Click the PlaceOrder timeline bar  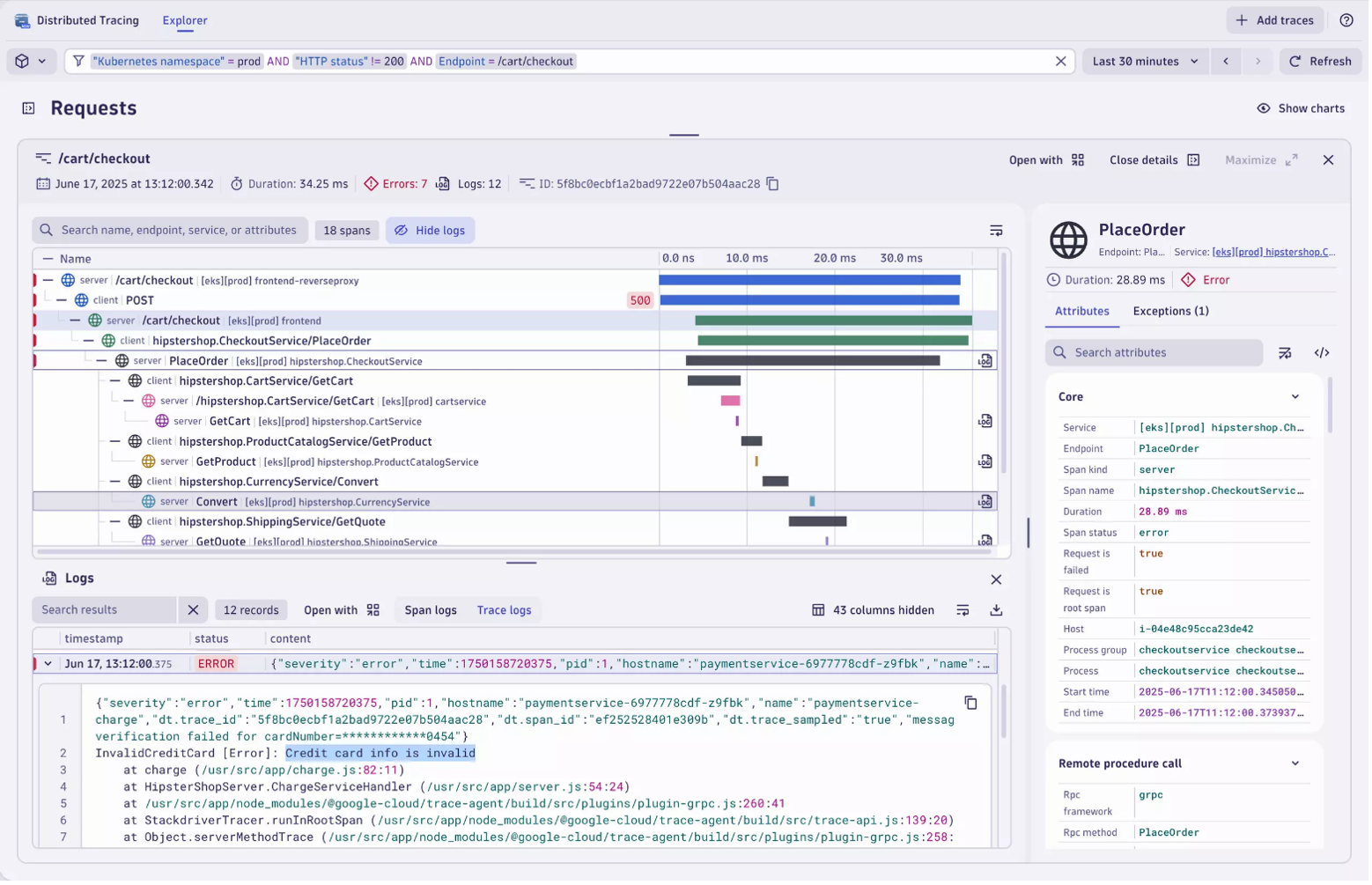click(x=815, y=362)
